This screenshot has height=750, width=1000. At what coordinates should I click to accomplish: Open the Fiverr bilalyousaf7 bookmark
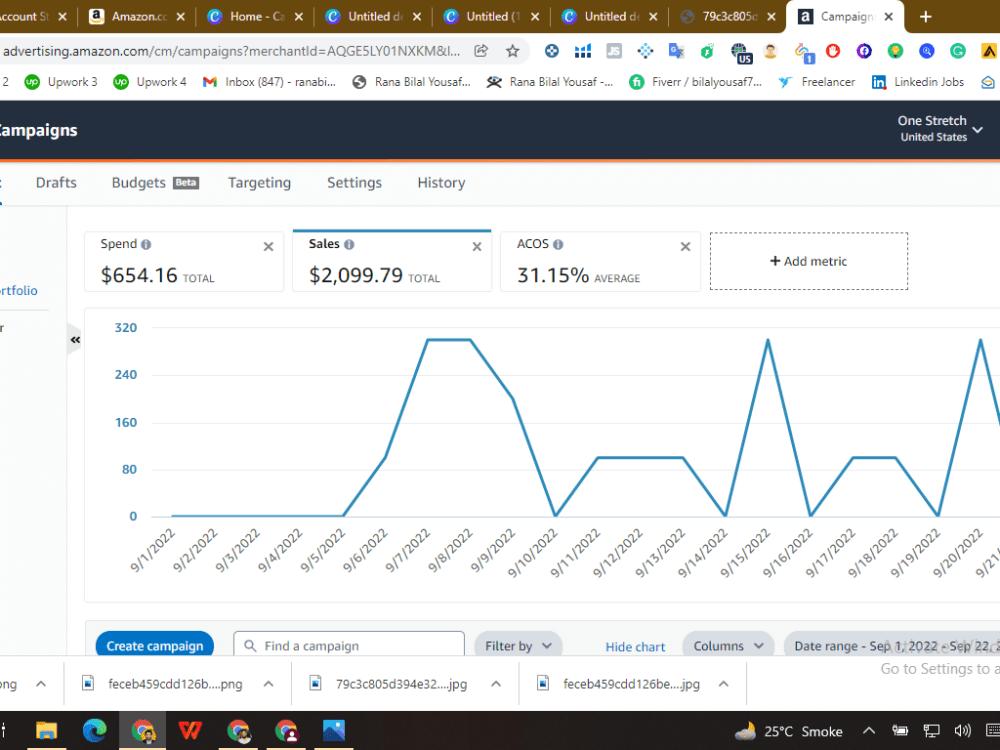tap(696, 82)
